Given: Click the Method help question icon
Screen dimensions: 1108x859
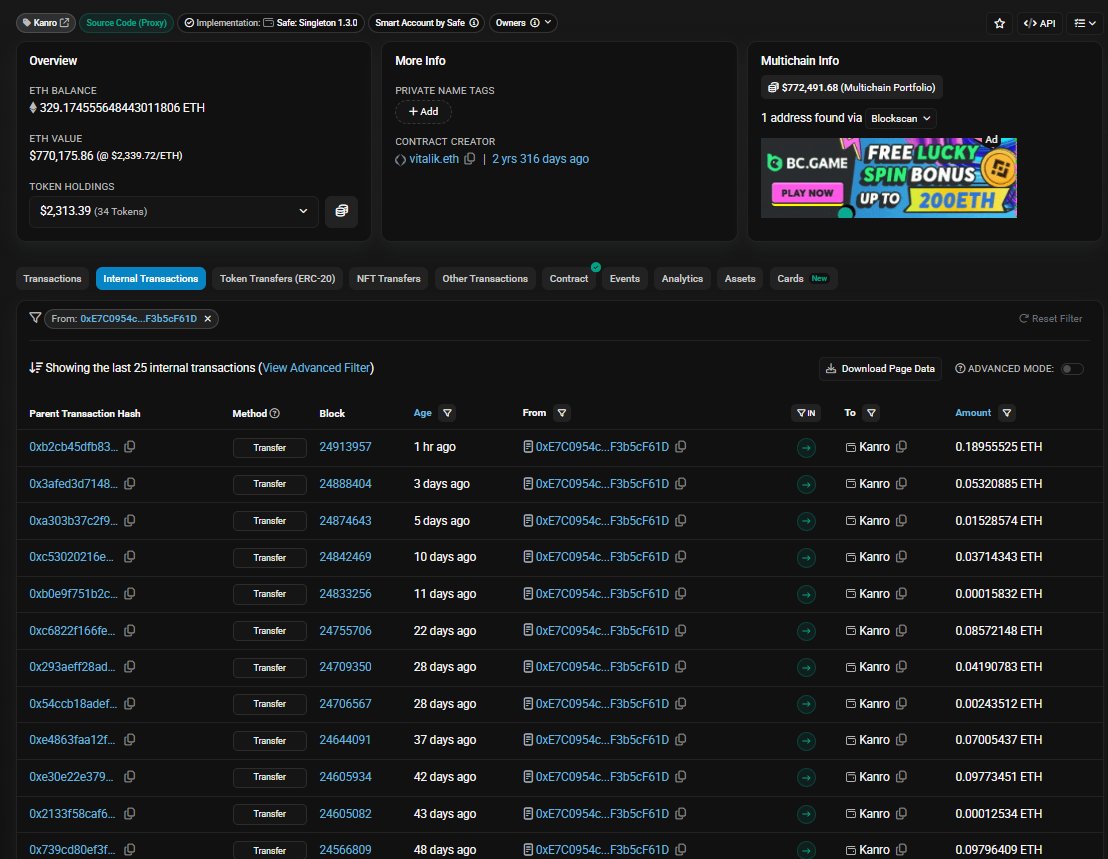Looking at the screenshot, I should coord(275,413).
